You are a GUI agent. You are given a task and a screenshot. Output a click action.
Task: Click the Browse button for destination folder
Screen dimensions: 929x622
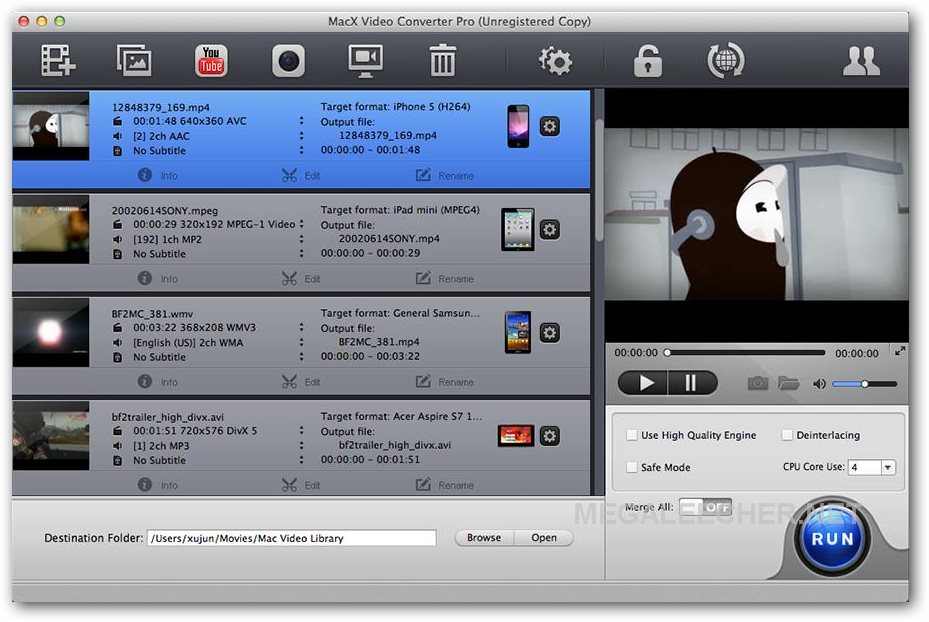(484, 537)
